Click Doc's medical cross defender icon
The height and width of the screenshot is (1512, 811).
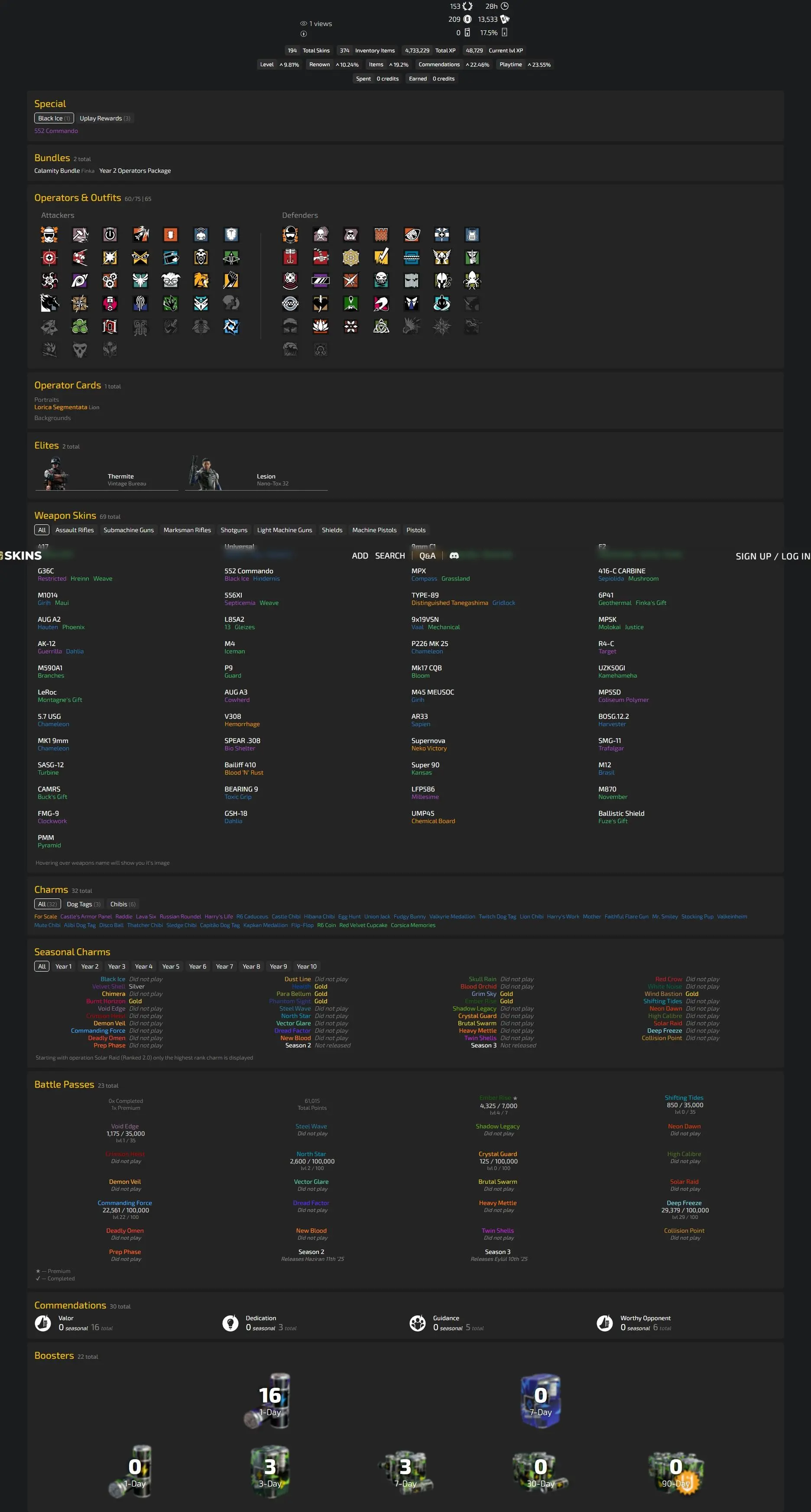[x=441, y=235]
